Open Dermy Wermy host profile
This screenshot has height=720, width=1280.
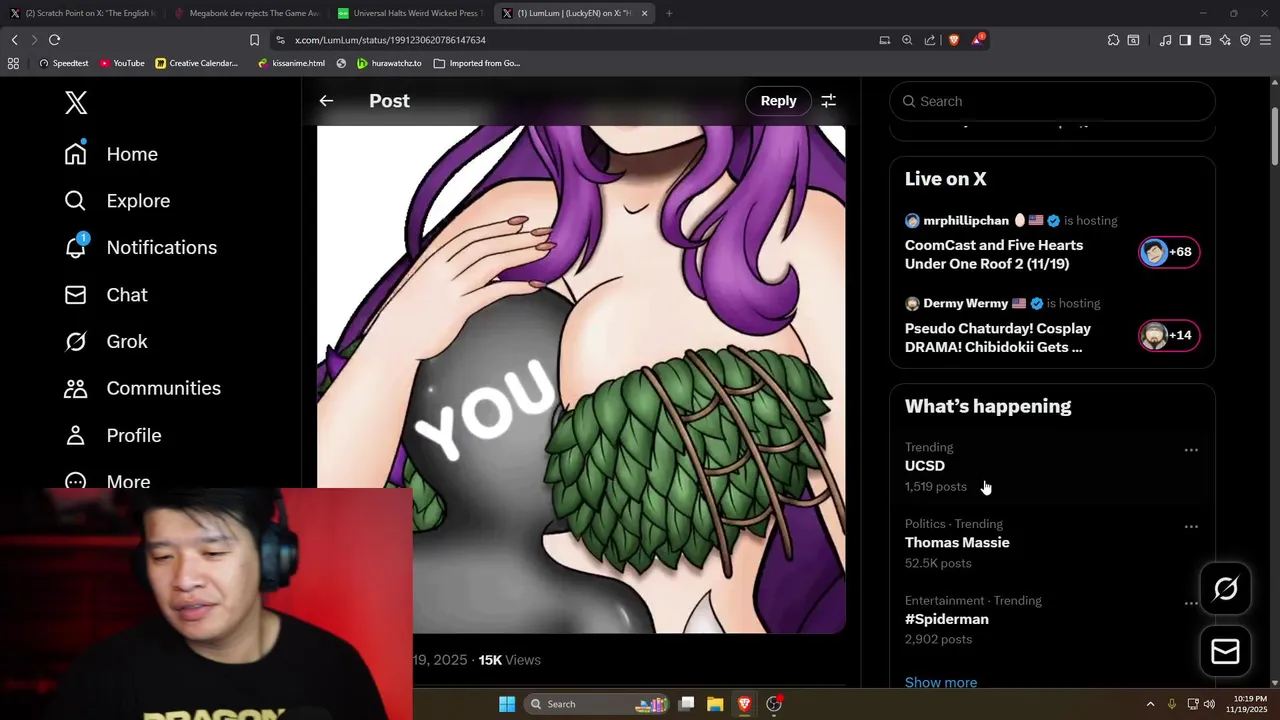(x=965, y=303)
